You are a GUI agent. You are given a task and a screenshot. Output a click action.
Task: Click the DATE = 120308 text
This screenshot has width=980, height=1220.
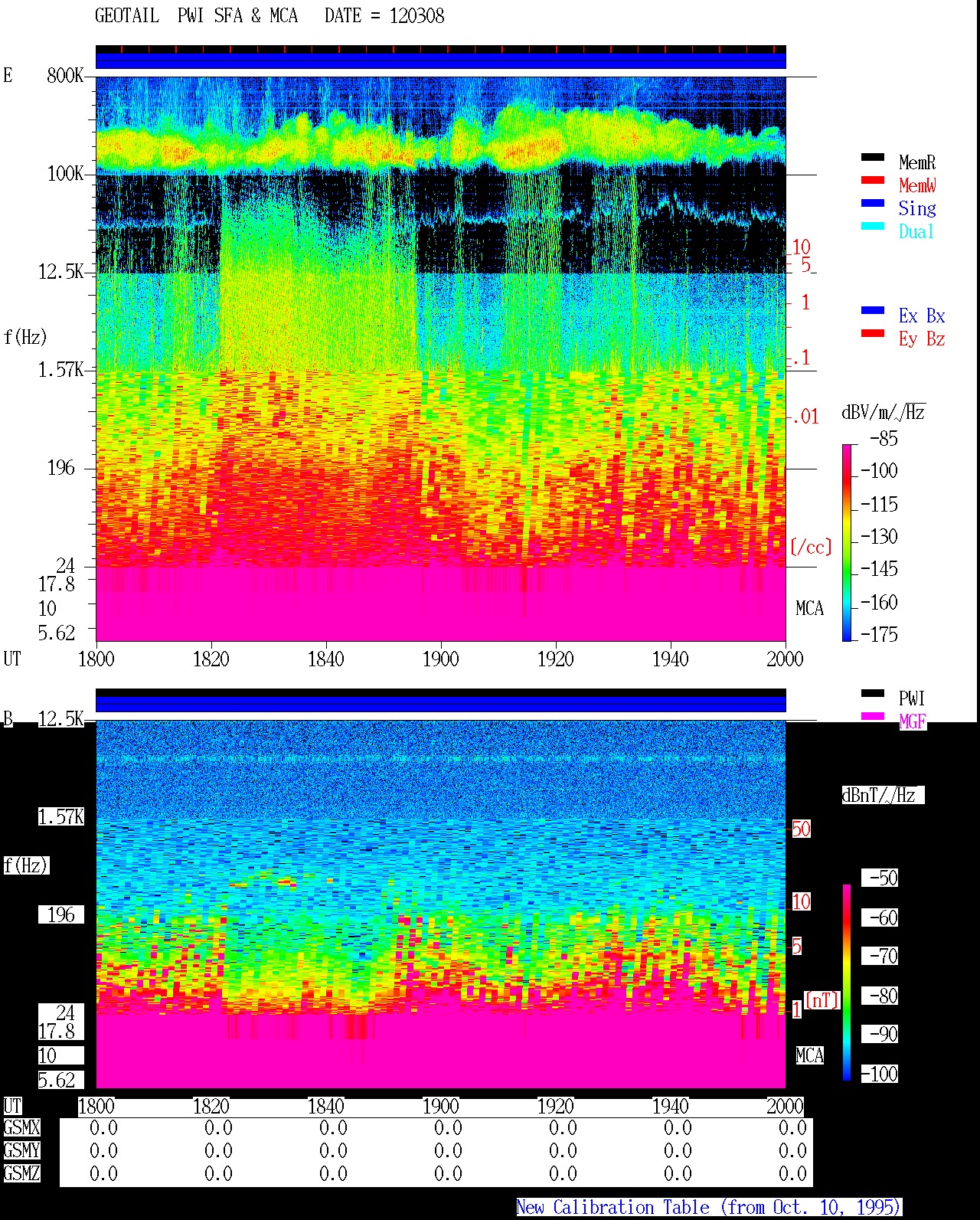coord(384,16)
